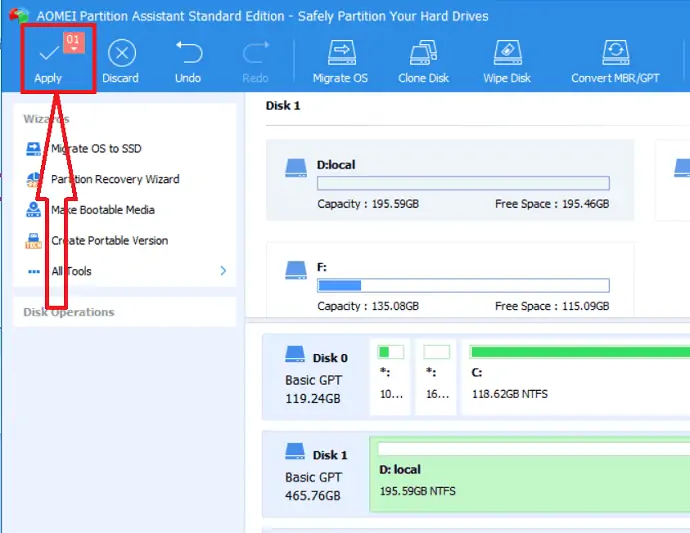Screen dimensions: 690x533
Task: Select C: 118.62GB NTFS partition
Action: click(x=576, y=377)
